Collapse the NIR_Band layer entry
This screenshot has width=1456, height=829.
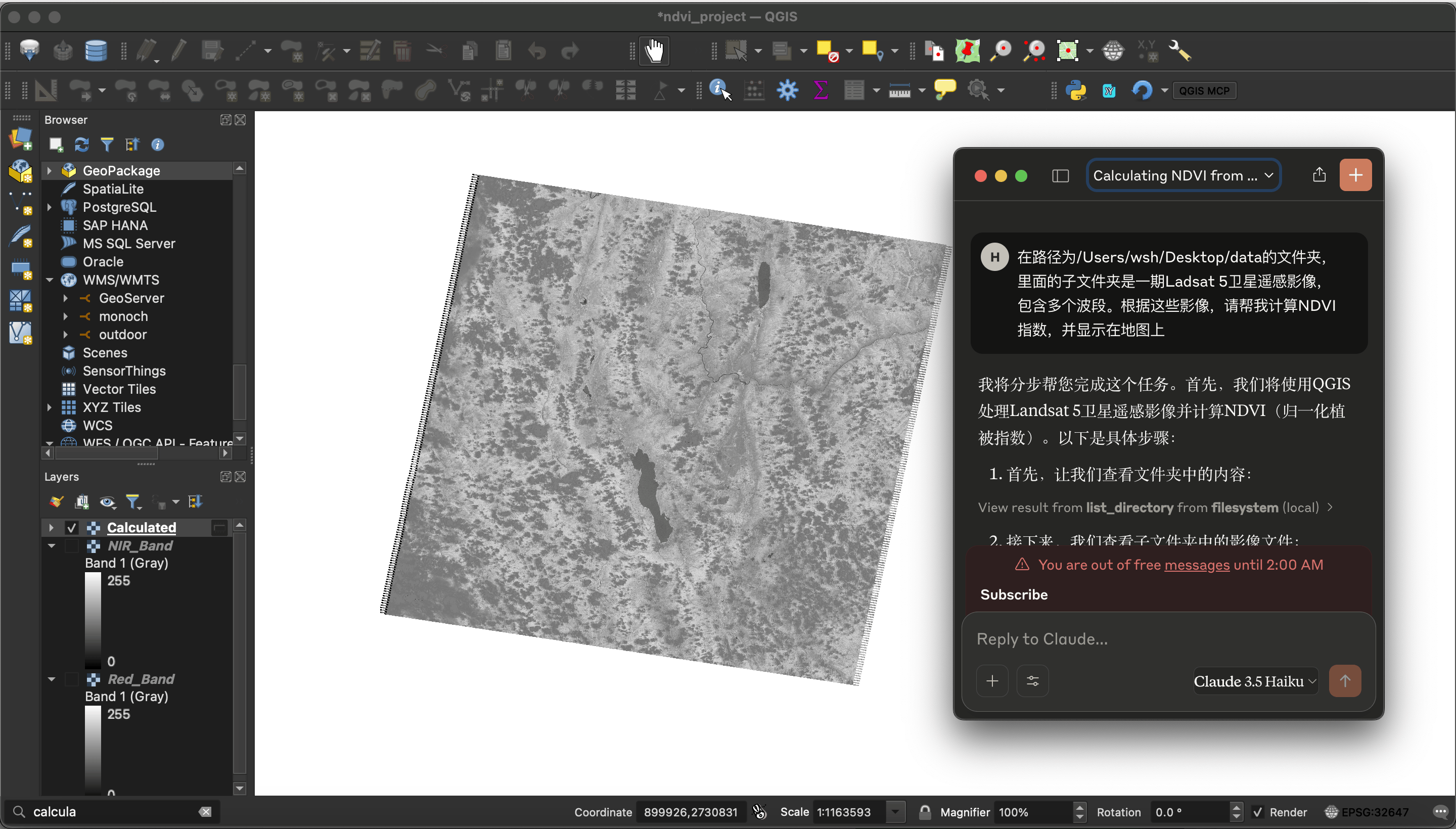click(51, 545)
